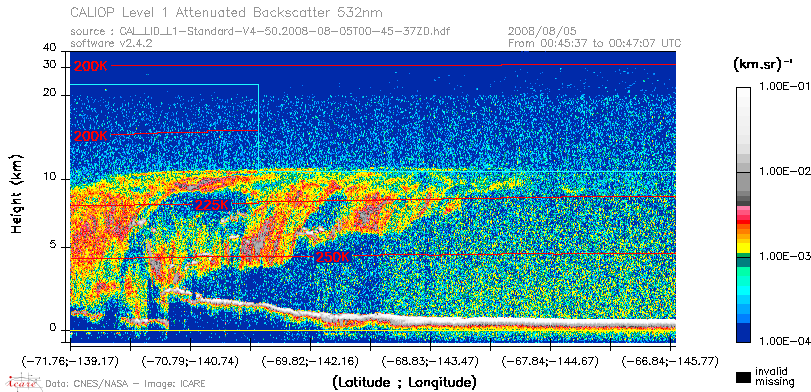Image resolution: width=811 pixels, height=392 pixels.
Task: Click the '200K' label inside the cyan box
Action: click(91, 137)
